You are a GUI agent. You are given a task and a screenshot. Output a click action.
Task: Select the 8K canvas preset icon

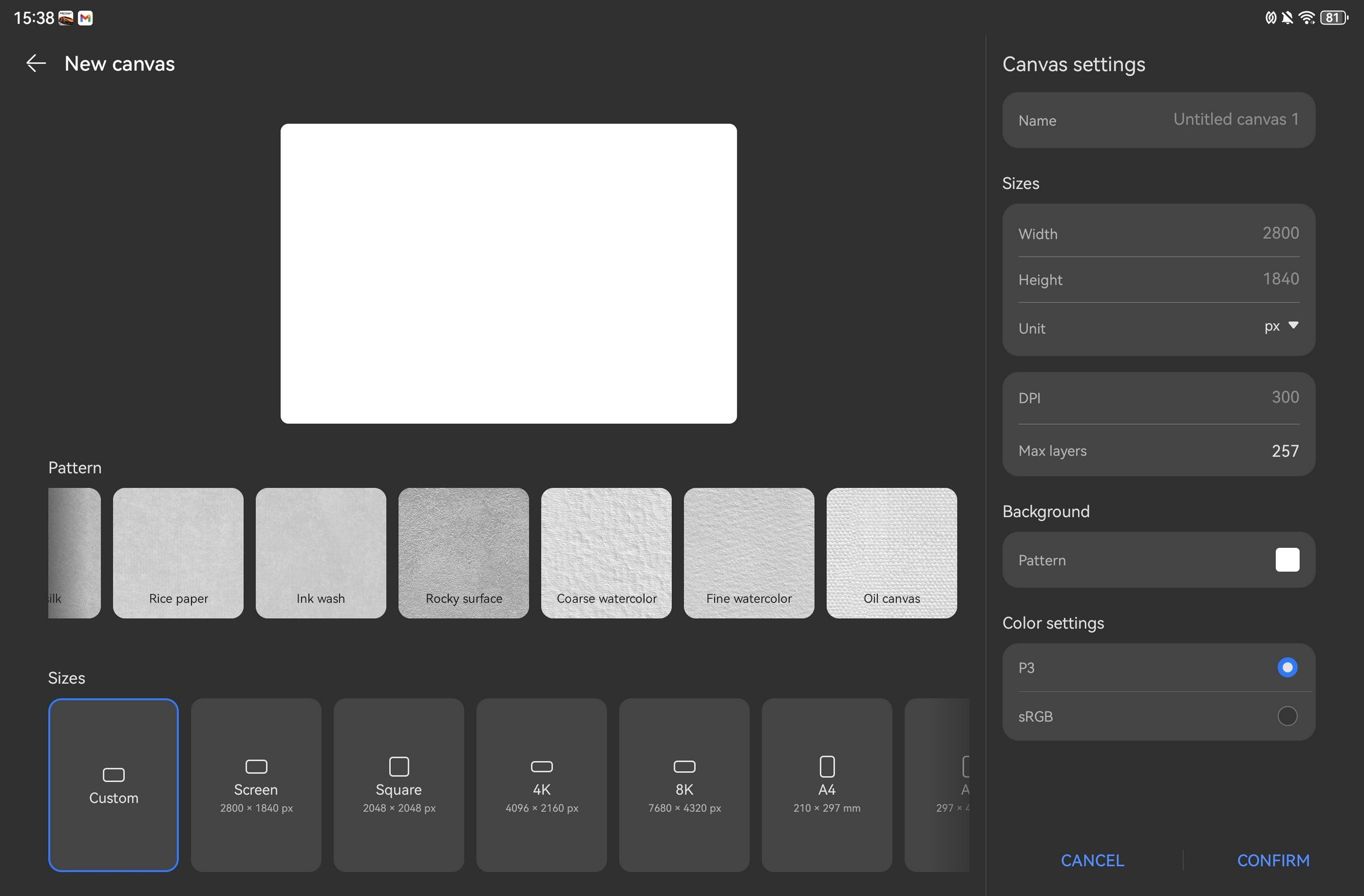(x=684, y=766)
